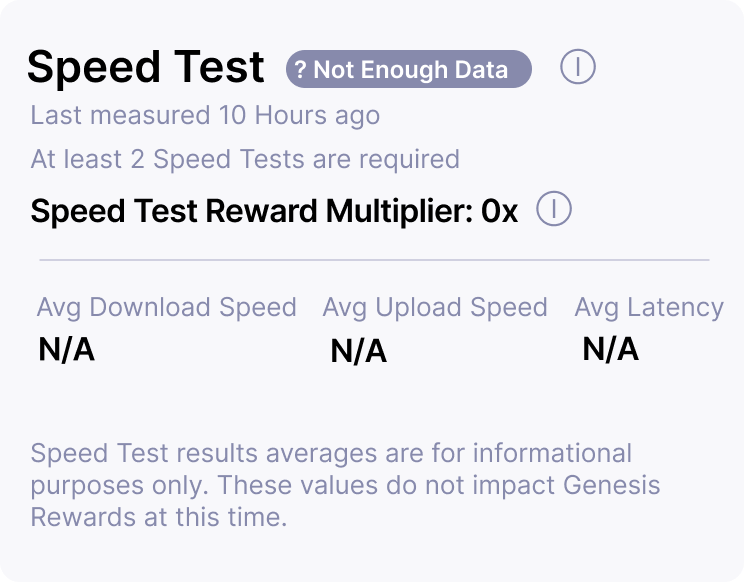Click the 0x multiplier value

pyautogui.click(x=499, y=211)
